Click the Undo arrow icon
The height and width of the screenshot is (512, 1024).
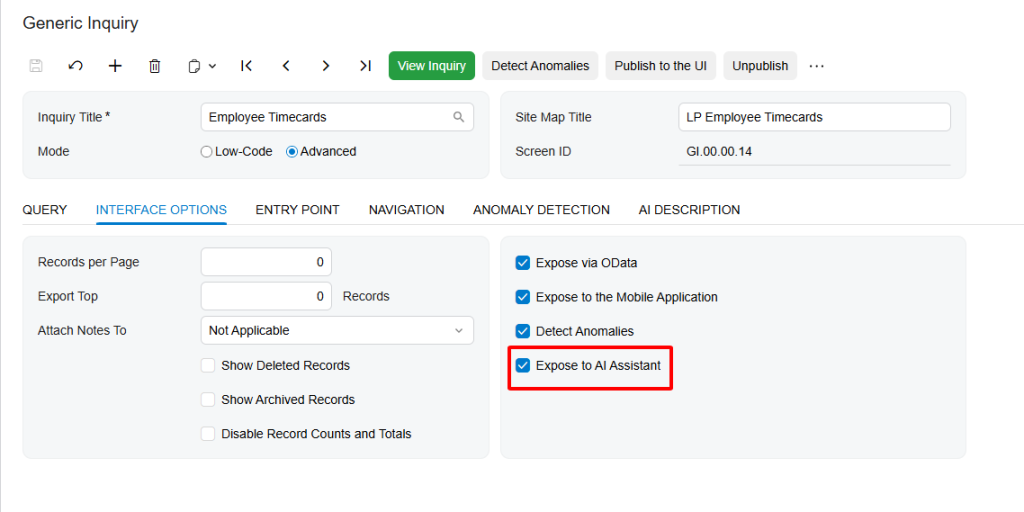[75, 66]
